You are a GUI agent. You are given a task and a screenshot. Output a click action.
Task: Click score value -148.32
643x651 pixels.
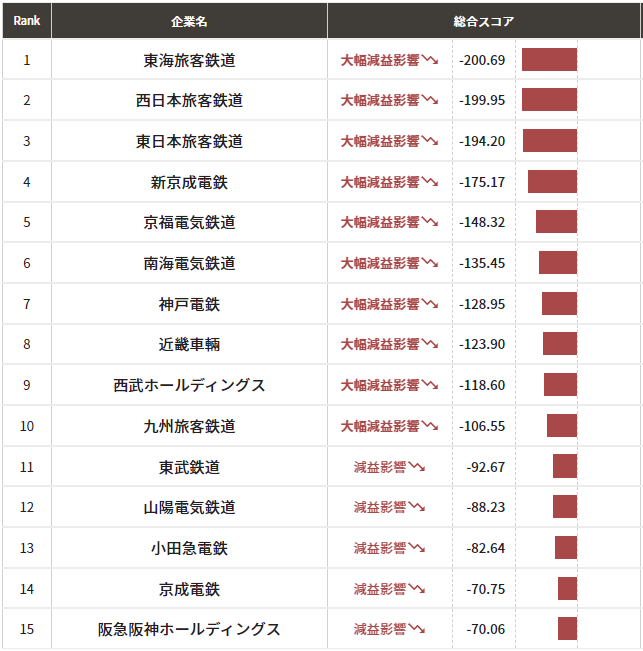pyautogui.click(x=482, y=222)
